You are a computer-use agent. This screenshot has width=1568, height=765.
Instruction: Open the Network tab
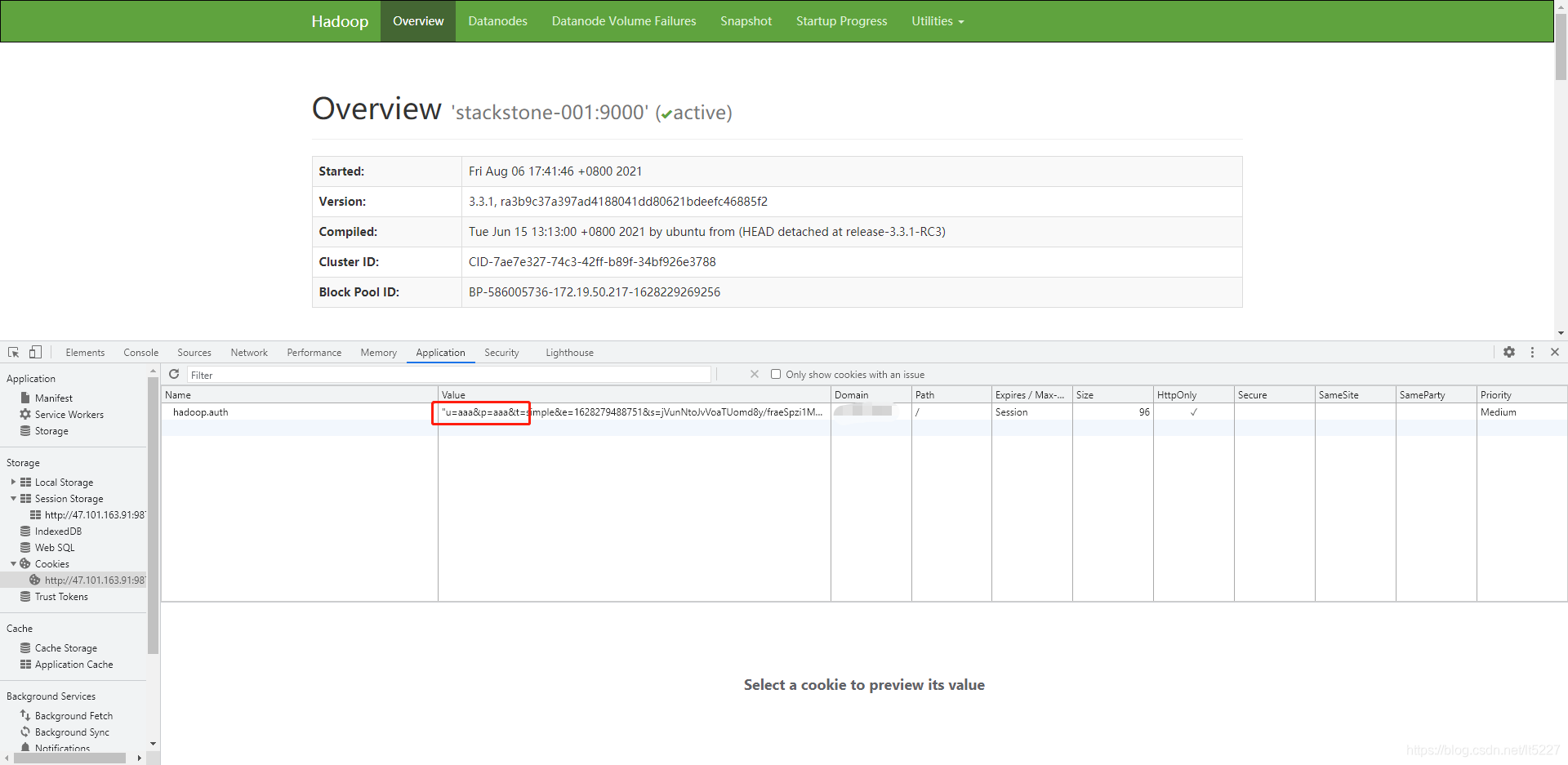coord(249,353)
